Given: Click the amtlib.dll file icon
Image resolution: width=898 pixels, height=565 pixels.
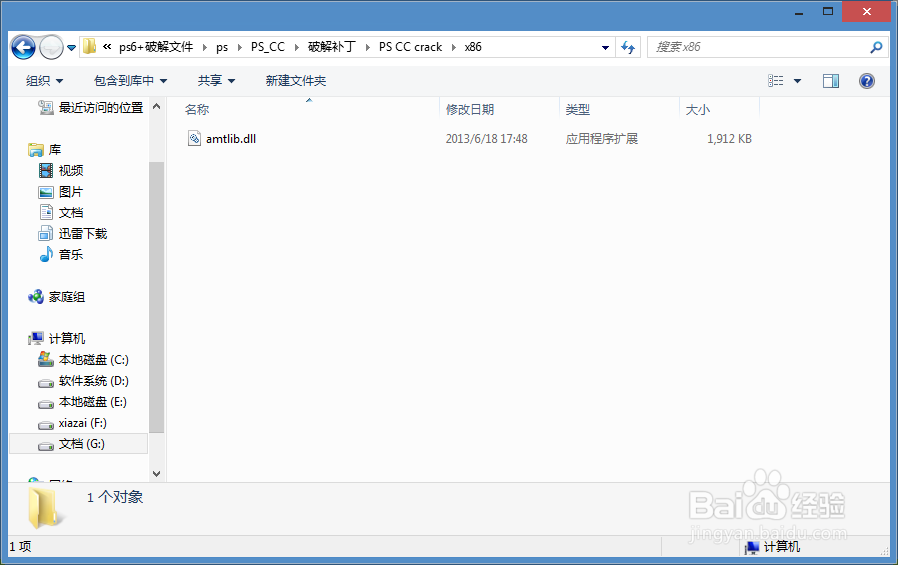Looking at the screenshot, I should [194, 139].
